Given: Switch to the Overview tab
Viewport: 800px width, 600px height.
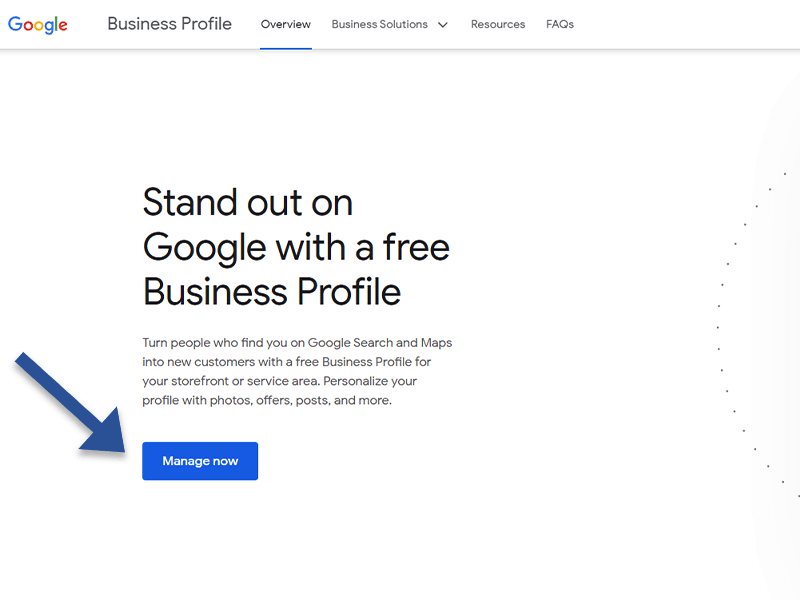Looking at the screenshot, I should tap(285, 24).
